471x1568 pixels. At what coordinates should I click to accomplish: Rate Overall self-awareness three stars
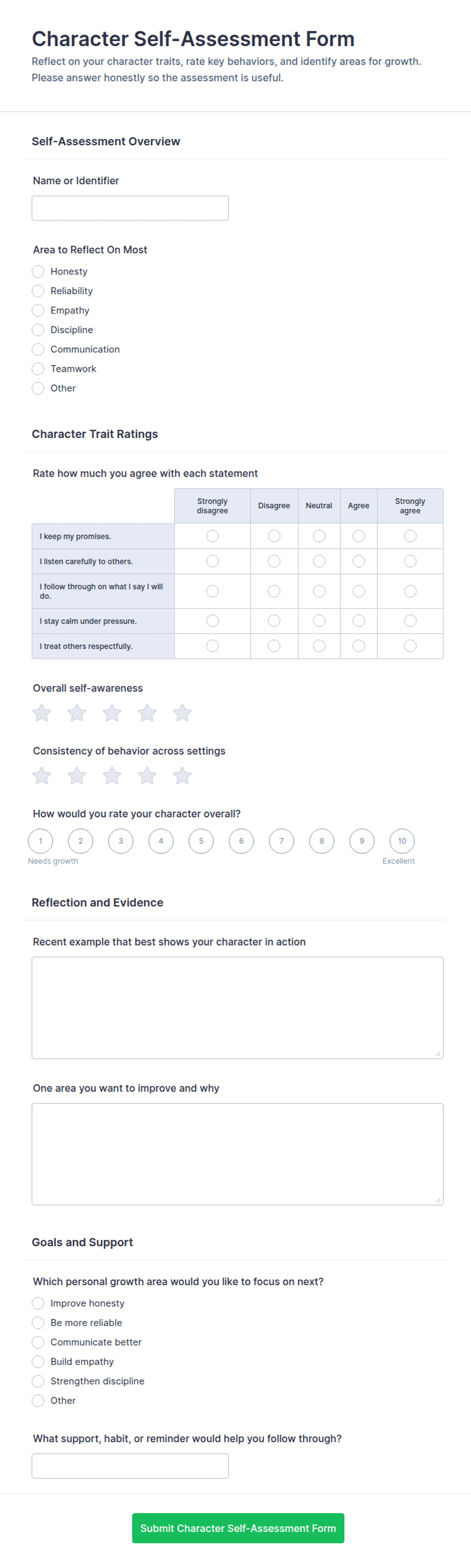pos(112,713)
